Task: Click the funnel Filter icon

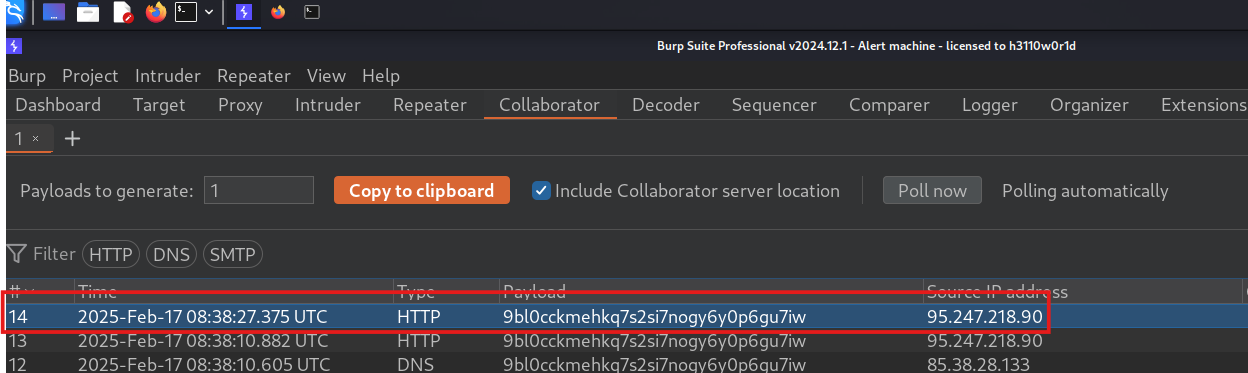Action: click(x=17, y=254)
